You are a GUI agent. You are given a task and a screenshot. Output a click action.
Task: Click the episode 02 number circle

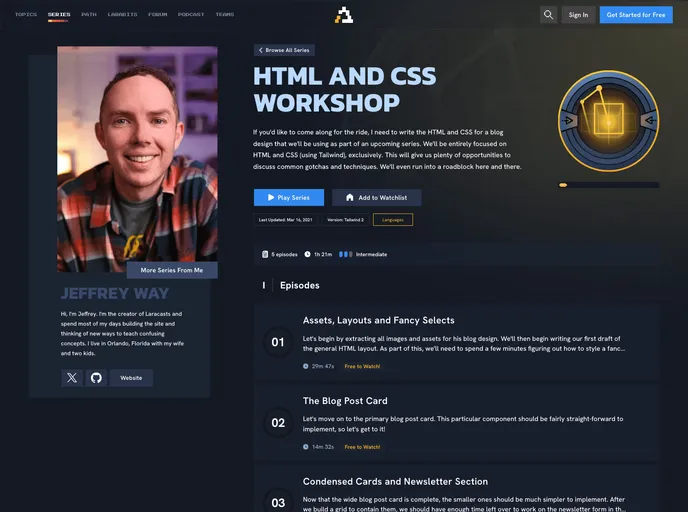click(278, 422)
